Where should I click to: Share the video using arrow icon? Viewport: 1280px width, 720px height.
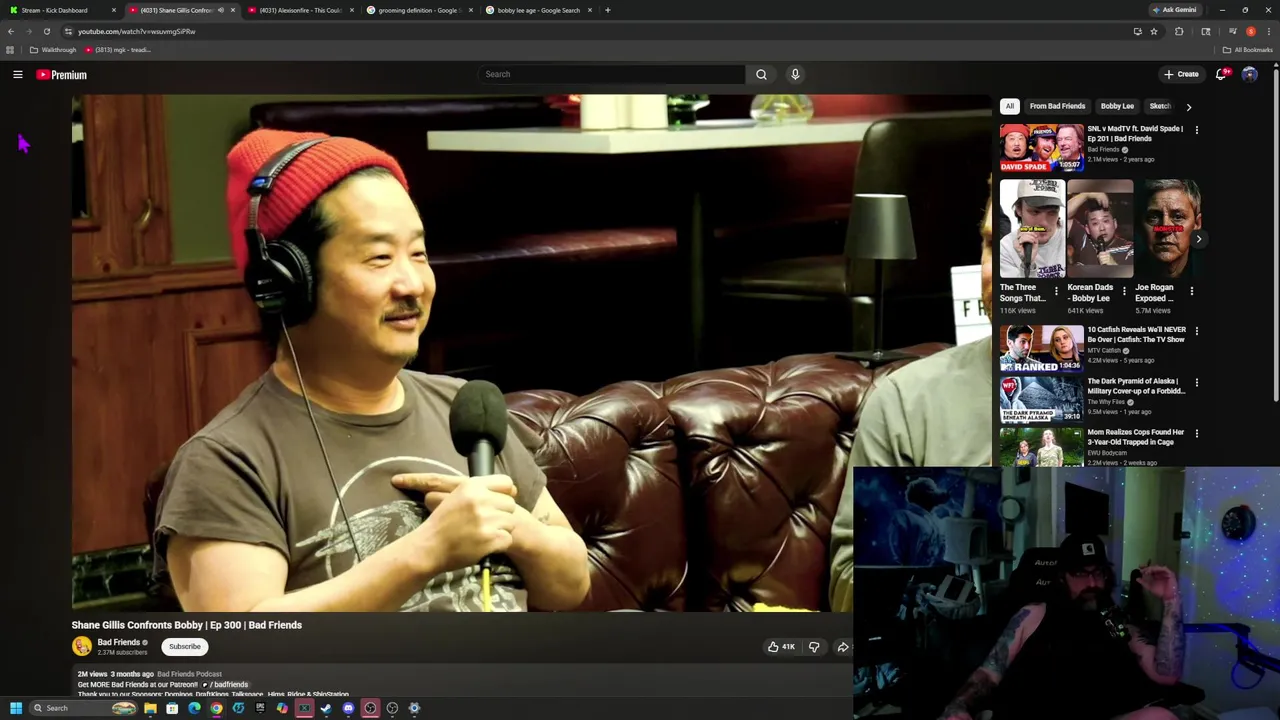843,647
